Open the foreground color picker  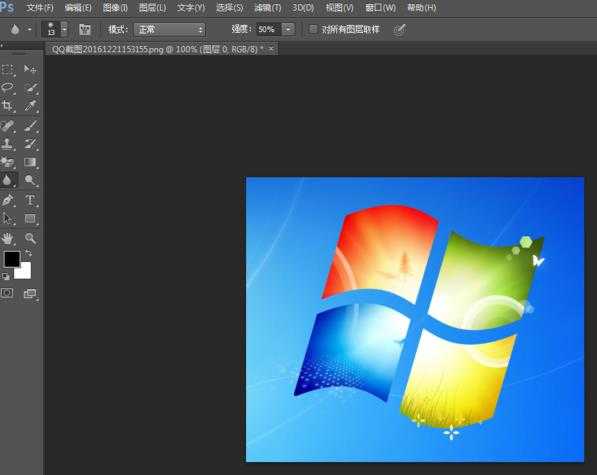[11, 259]
